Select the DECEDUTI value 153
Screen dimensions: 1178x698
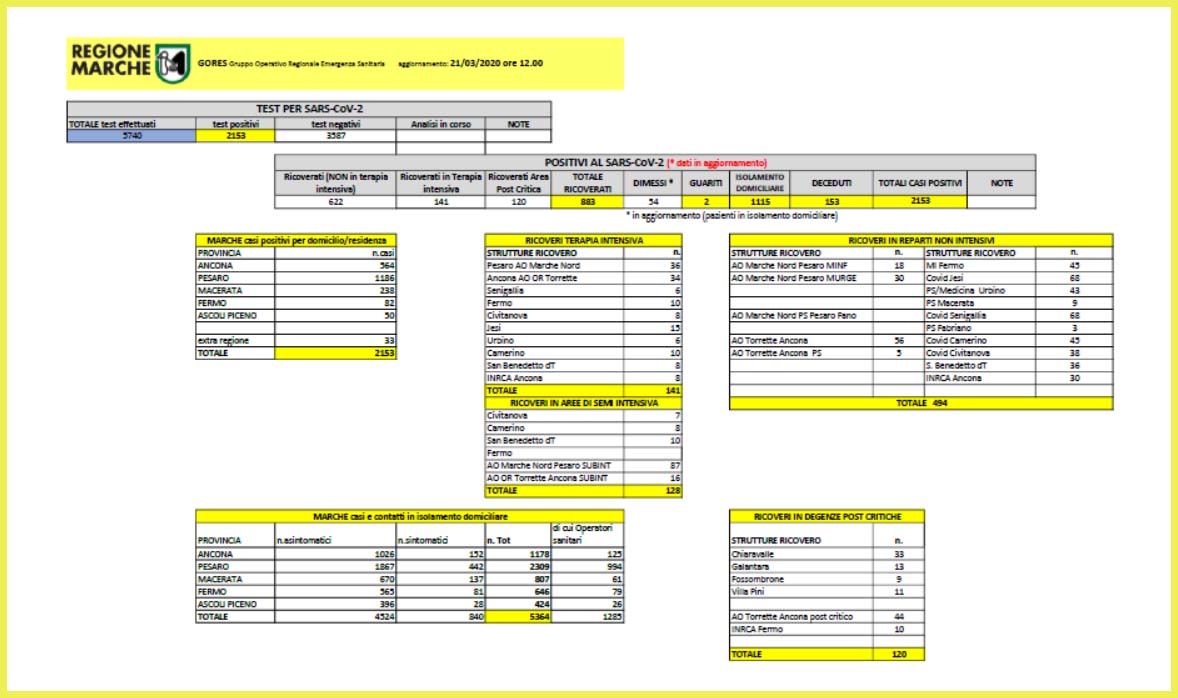[x=831, y=201]
